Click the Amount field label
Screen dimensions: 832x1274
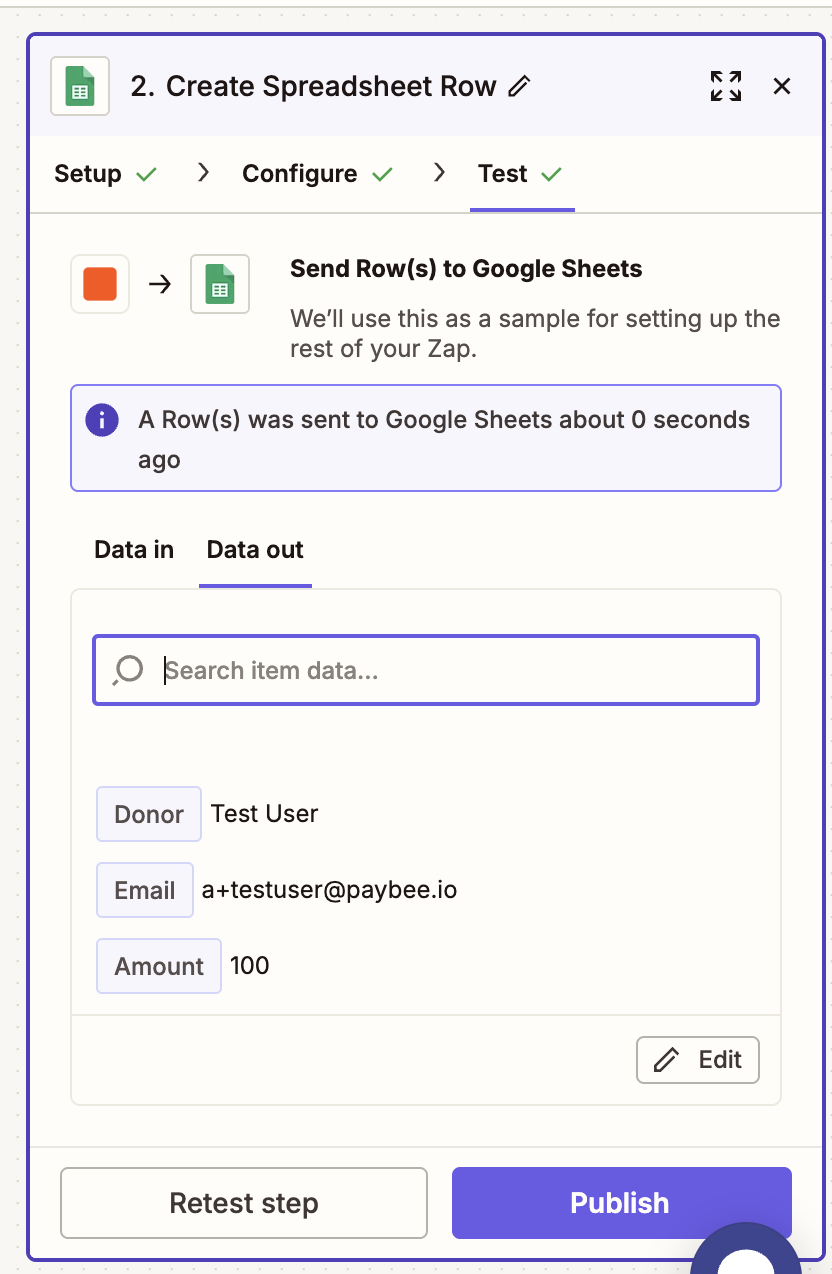[159, 966]
